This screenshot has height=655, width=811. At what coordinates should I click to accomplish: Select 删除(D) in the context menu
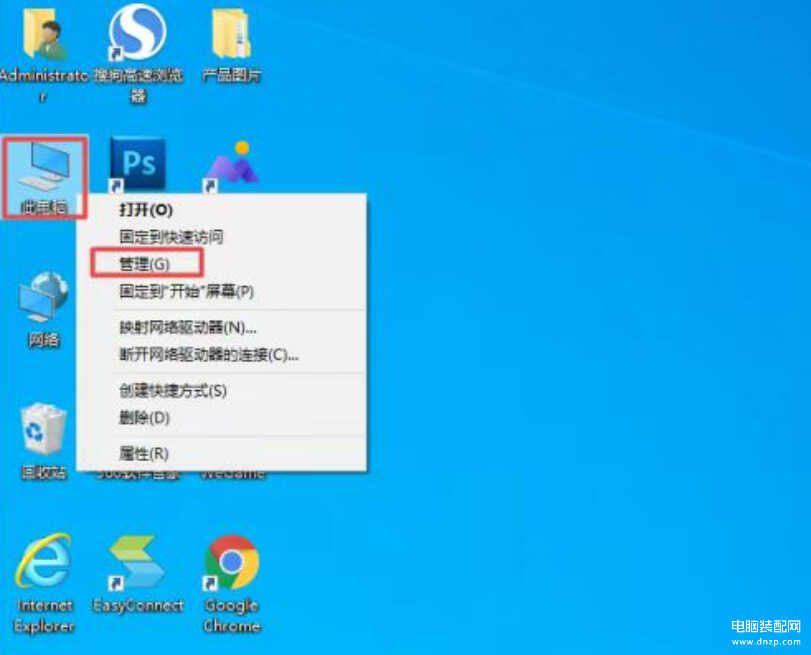click(x=145, y=417)
